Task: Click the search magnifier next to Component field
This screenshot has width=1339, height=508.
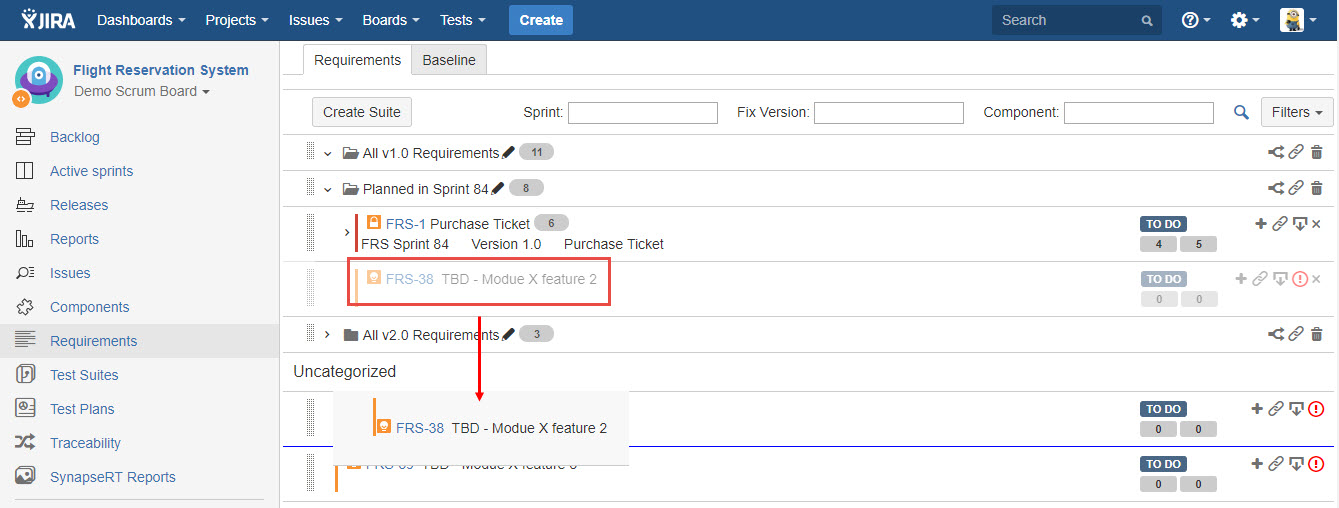Action: 1241,113
